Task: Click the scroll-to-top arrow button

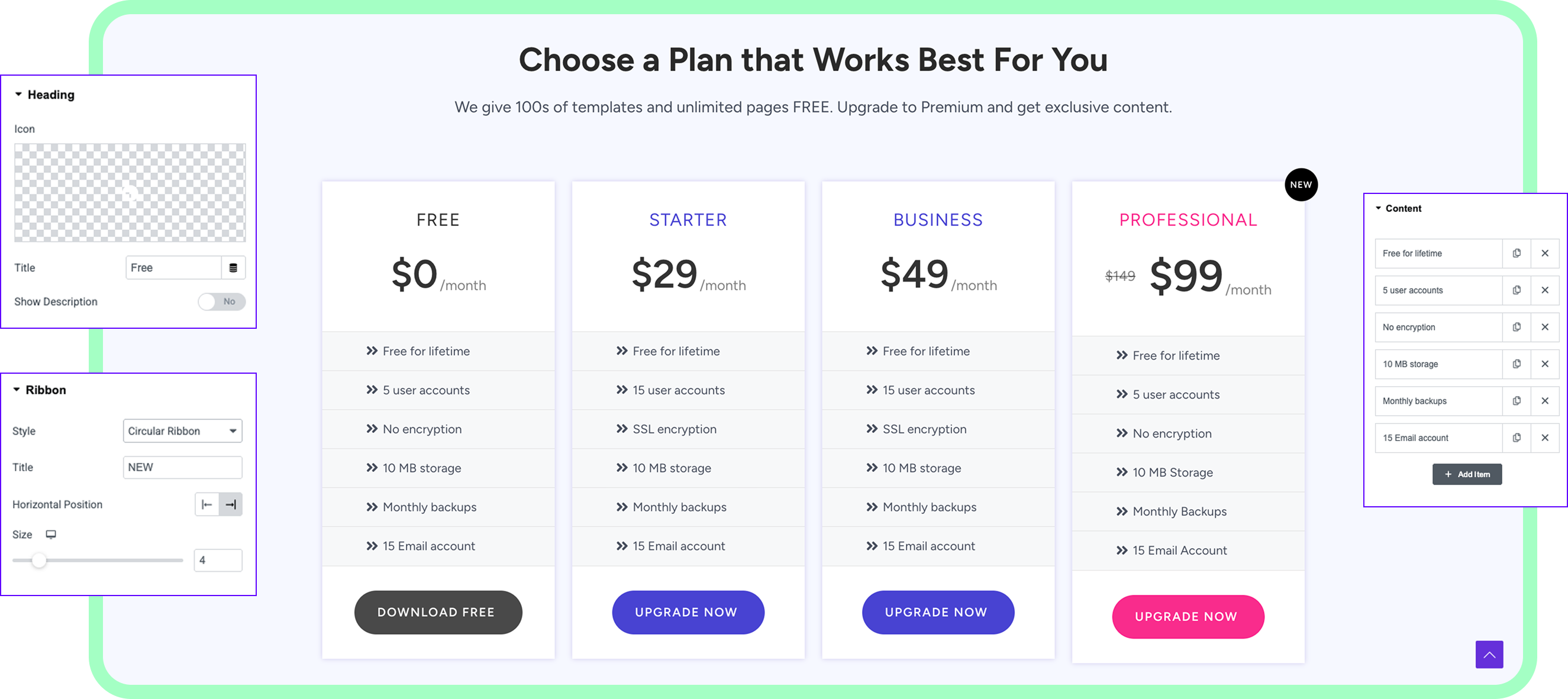Action: 1489,655
